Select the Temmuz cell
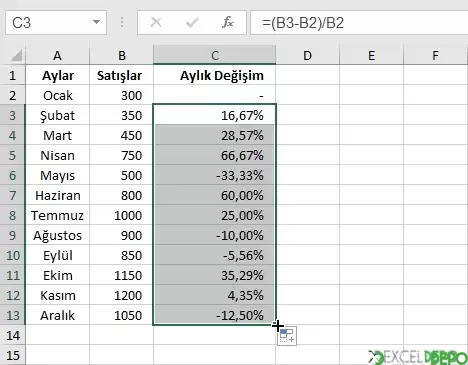The height and width of the screenshot is (365, 468). click(x=57, y=215)
